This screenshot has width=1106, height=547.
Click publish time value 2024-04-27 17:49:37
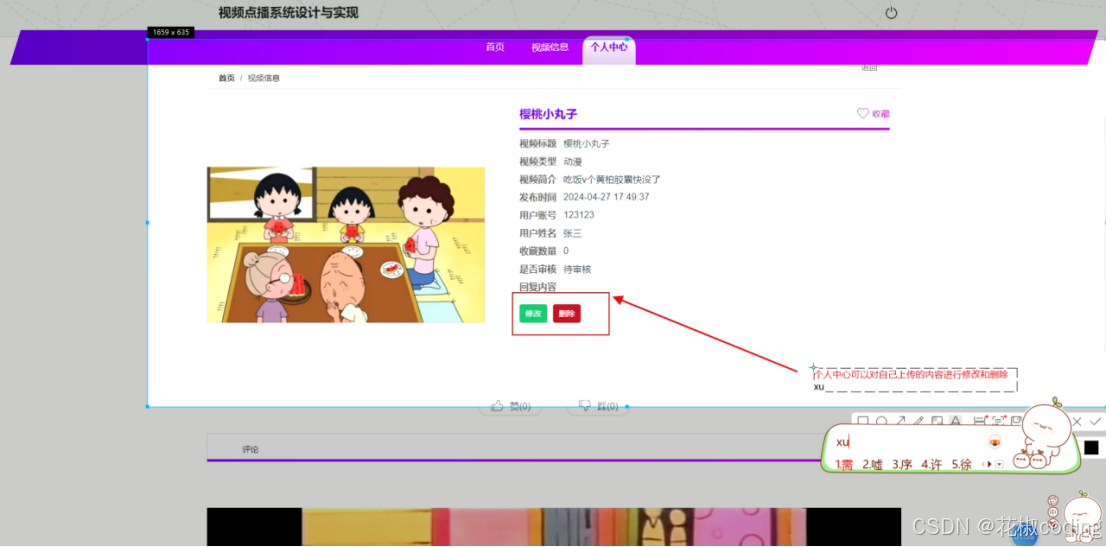pos(607,197)
